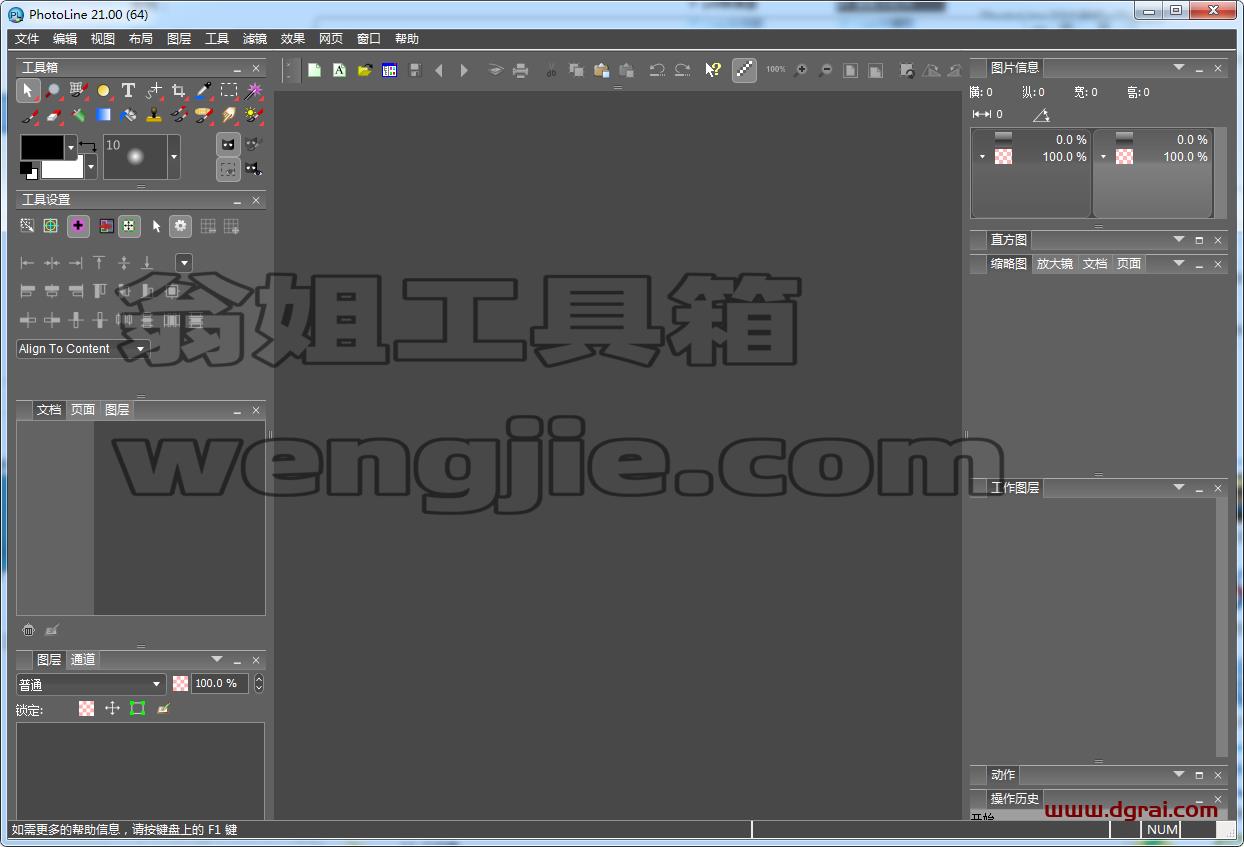Image resolution: width=1244 pixels, height=847 pixels.
Task: Select the Magic Wand tool
Action: click(x=254, y=91)
